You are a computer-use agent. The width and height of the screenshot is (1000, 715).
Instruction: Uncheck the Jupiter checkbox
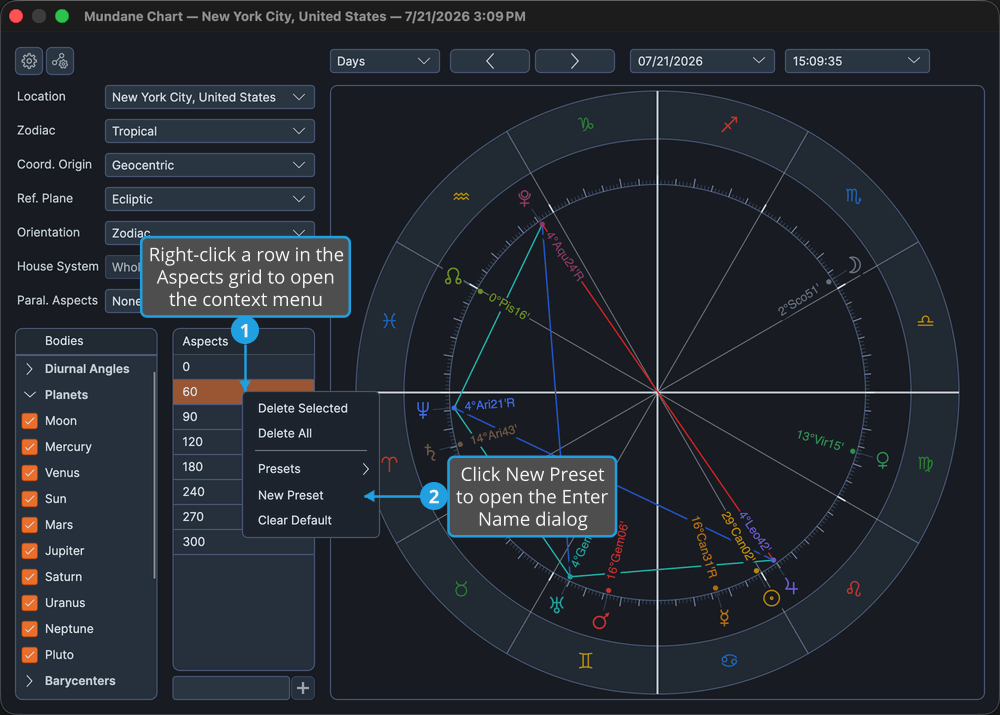click(x=29, y=550)
